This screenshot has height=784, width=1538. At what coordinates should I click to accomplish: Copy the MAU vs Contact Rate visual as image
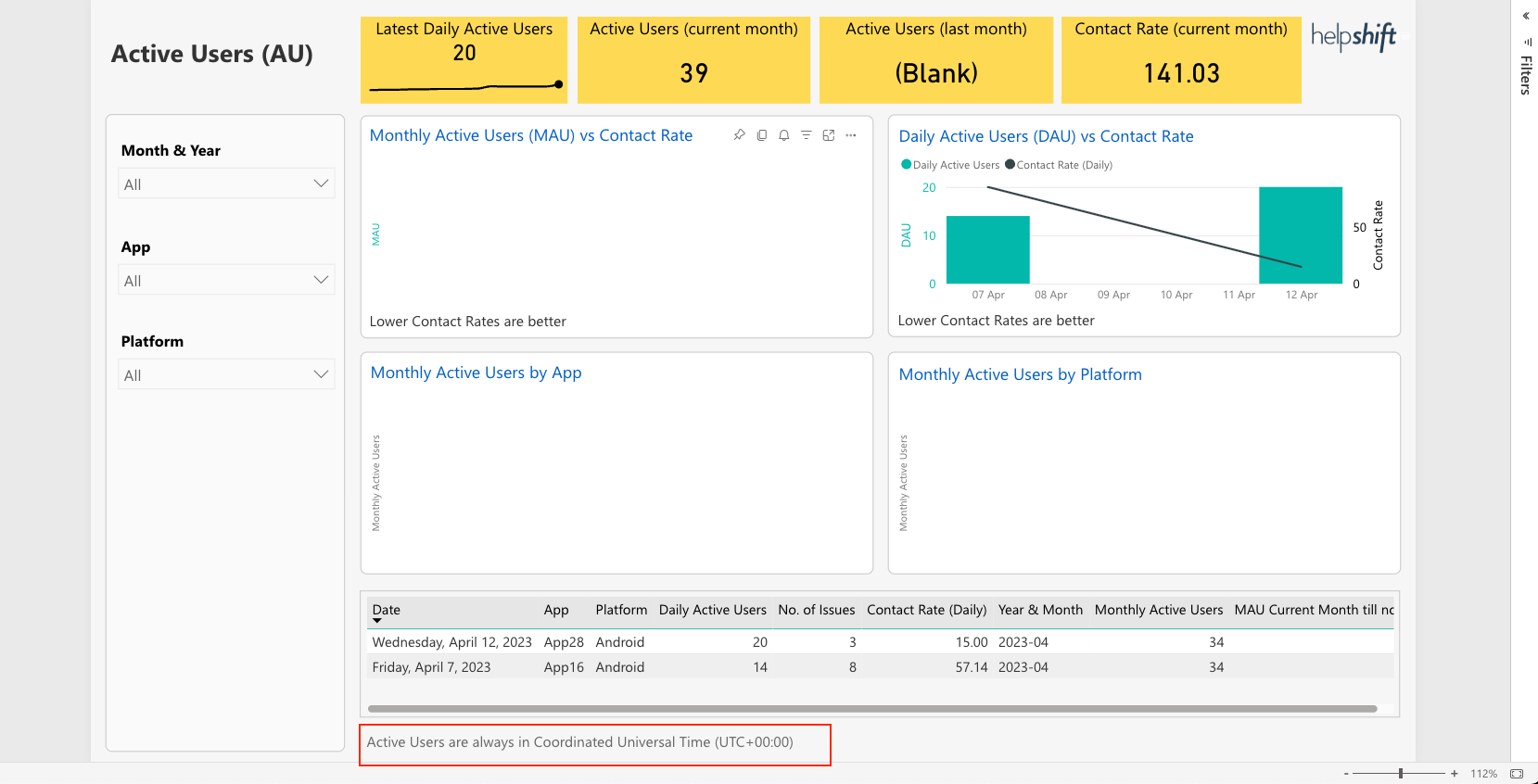click(762, 135)
